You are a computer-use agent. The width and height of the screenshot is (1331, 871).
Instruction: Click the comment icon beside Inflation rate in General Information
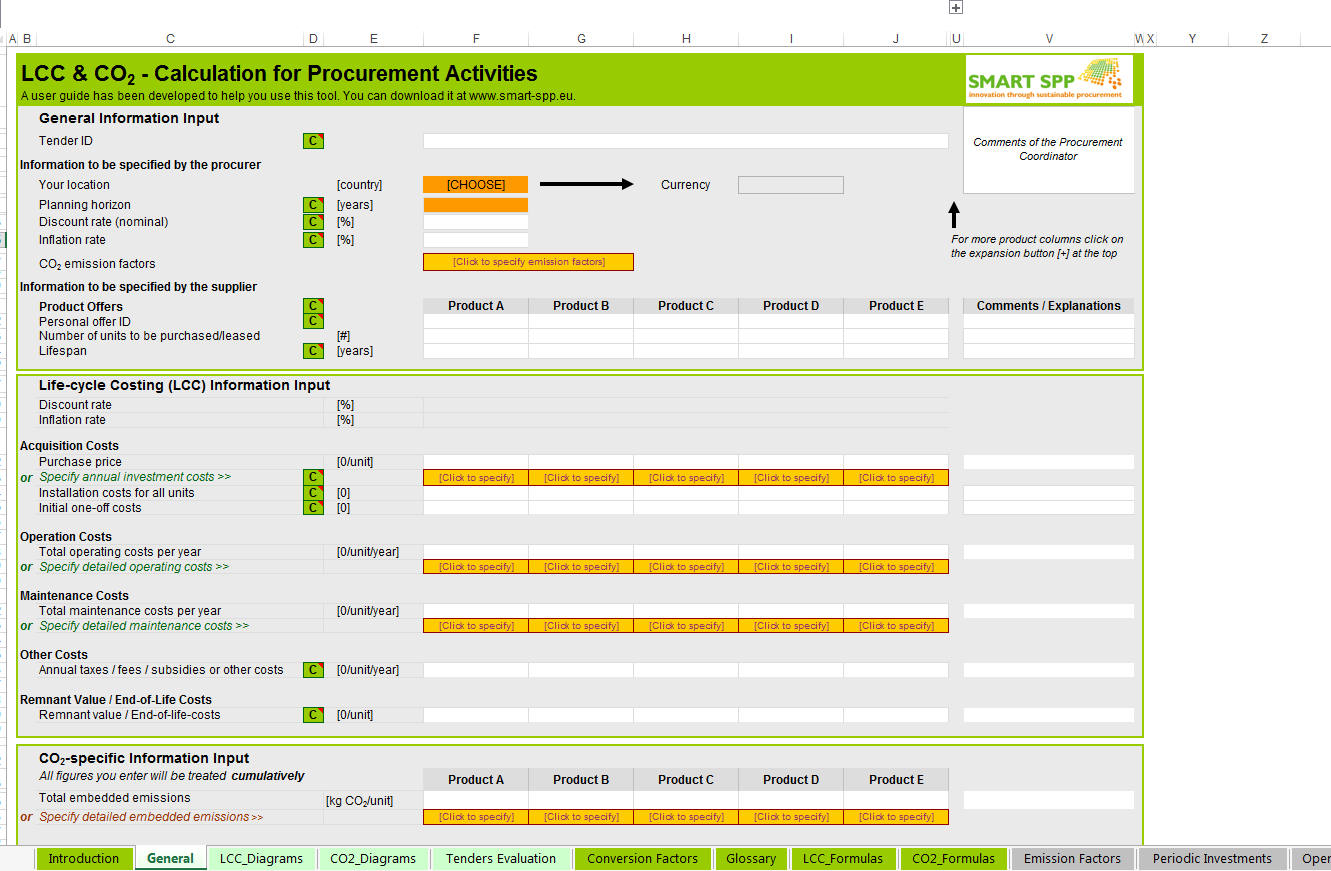coord(314,240)
